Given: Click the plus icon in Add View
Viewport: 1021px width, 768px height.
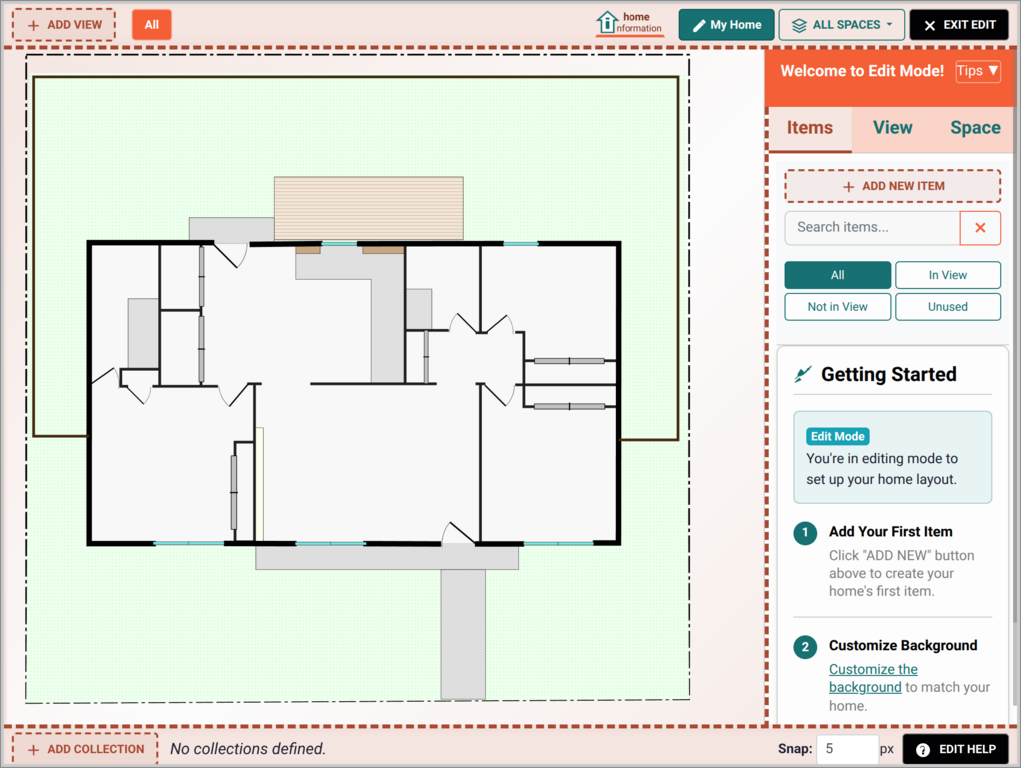Looking at the screenshot, I should click(x=34, y=25).
